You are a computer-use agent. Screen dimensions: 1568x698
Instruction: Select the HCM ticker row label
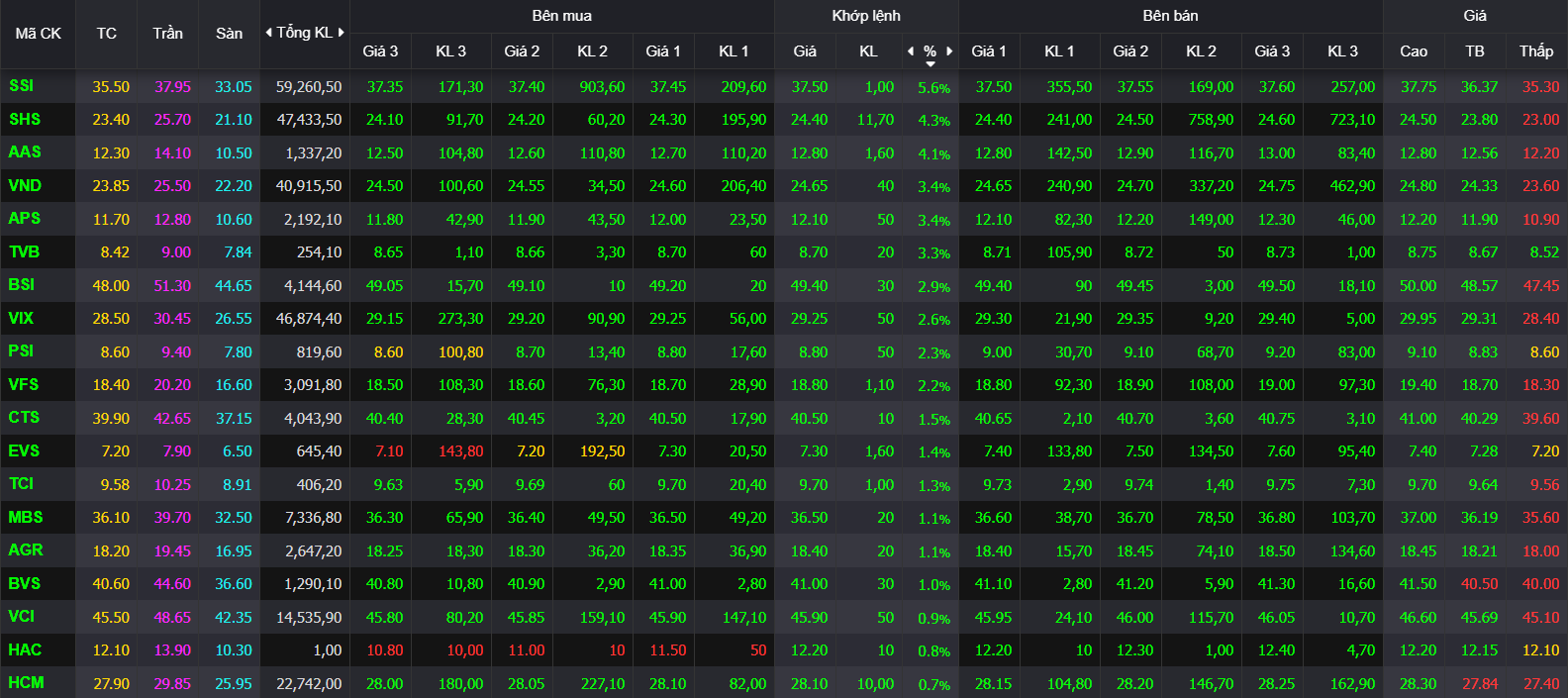point(26,682)
